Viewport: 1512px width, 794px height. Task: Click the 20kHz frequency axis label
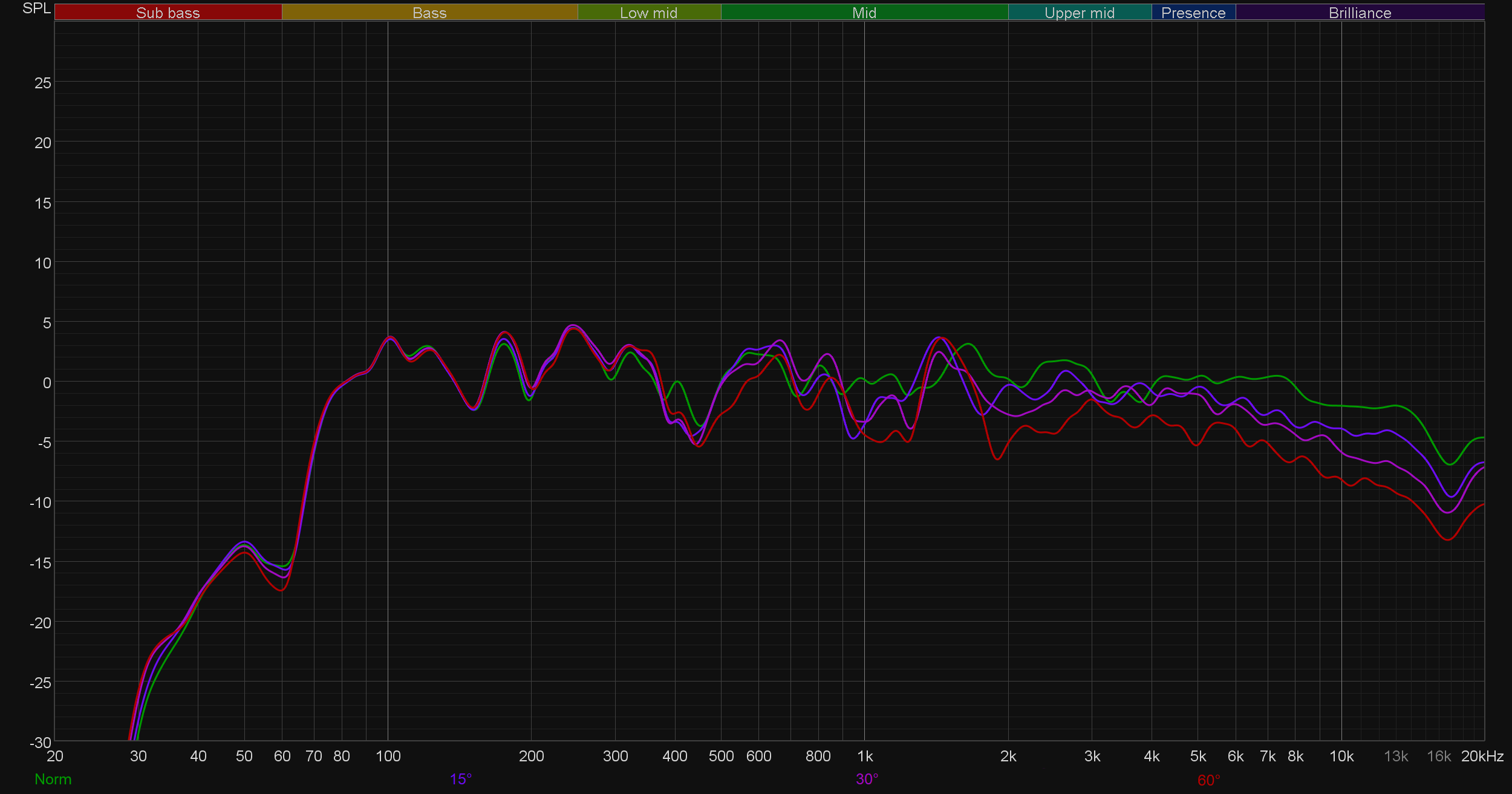tap(1482, 756)
